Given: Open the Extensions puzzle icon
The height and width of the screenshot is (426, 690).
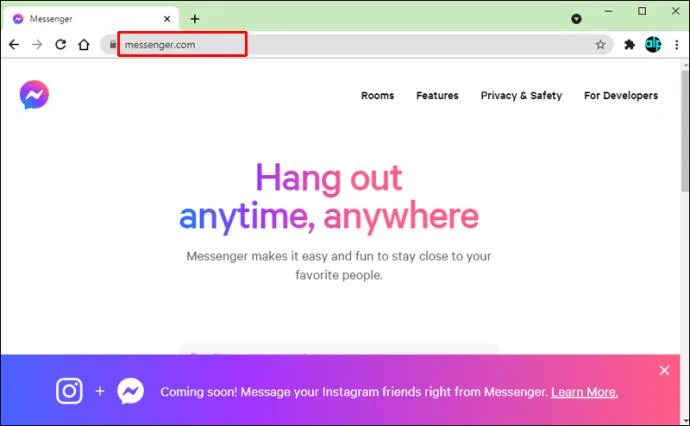Looking at the screenshot, I should (x=629, y=44).
